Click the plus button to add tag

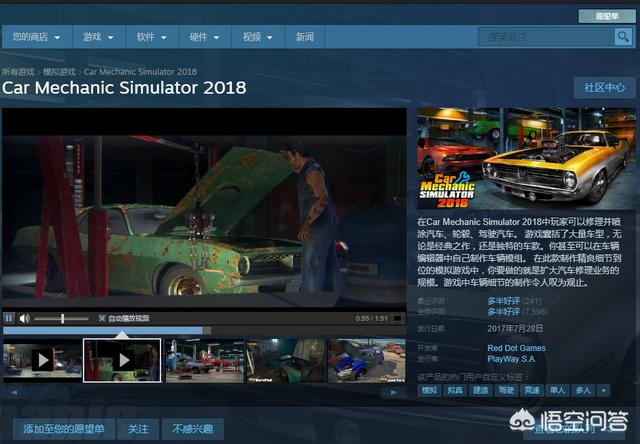pyautogui.click(x=604, y=391)
